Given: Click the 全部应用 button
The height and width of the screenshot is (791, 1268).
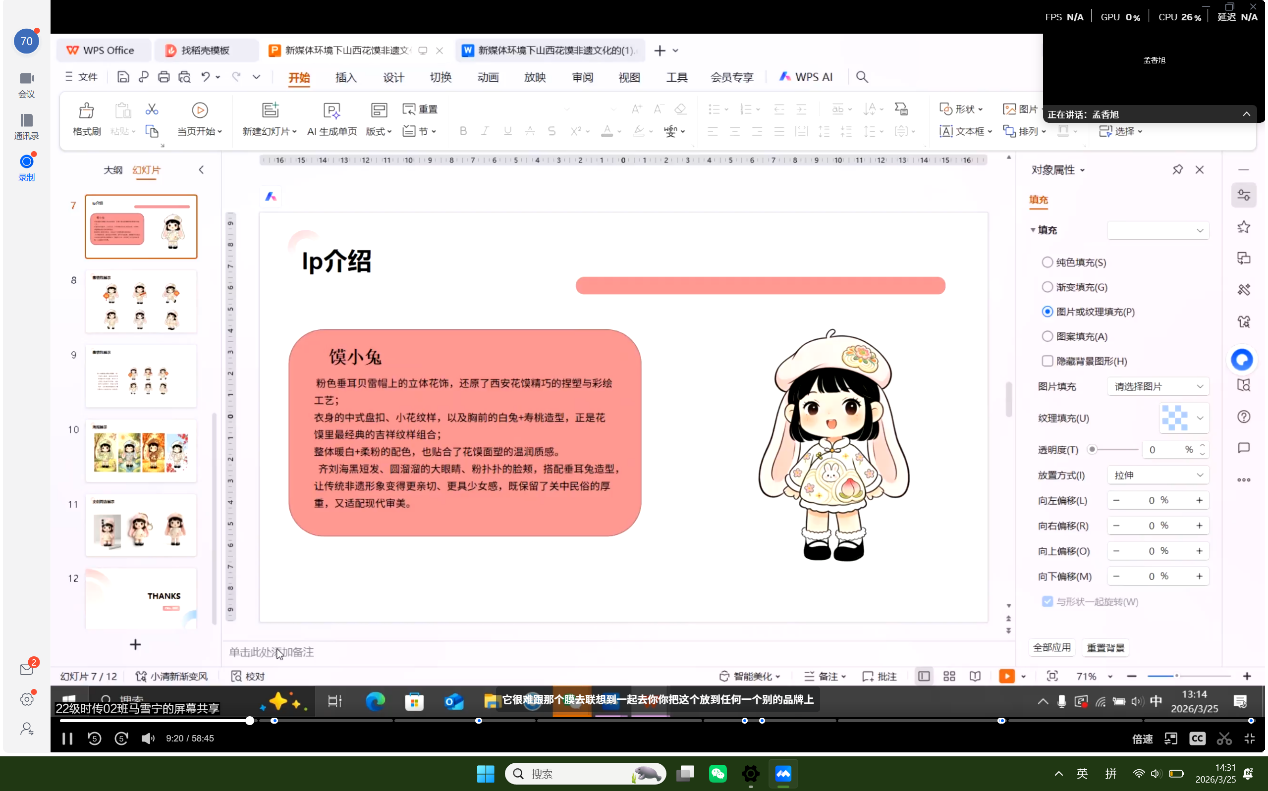Looking at the screenshot, I should 1052,648.
